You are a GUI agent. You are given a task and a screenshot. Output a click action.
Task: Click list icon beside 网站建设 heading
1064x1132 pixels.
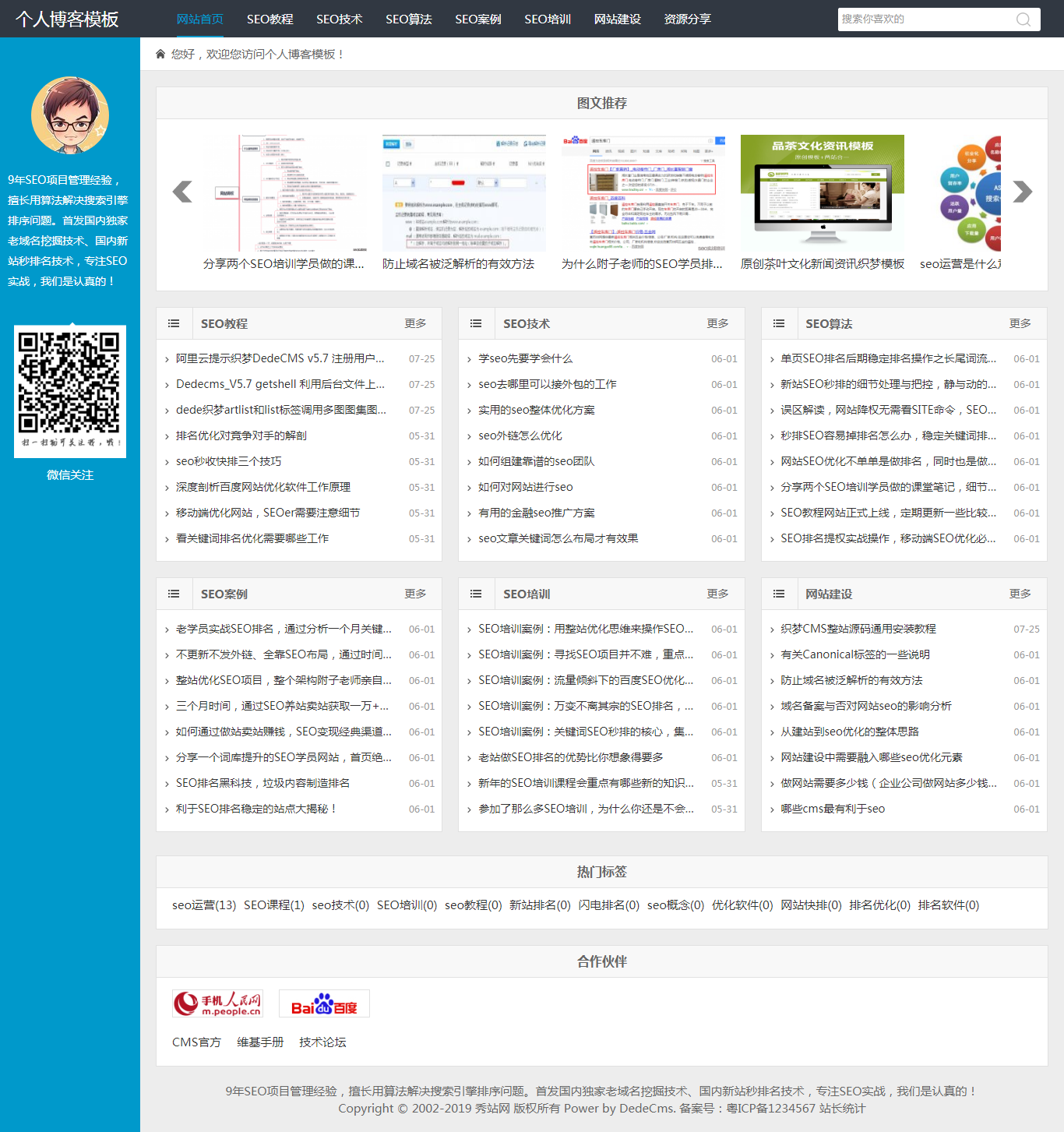pyautogui.click(x=778, y=594)
